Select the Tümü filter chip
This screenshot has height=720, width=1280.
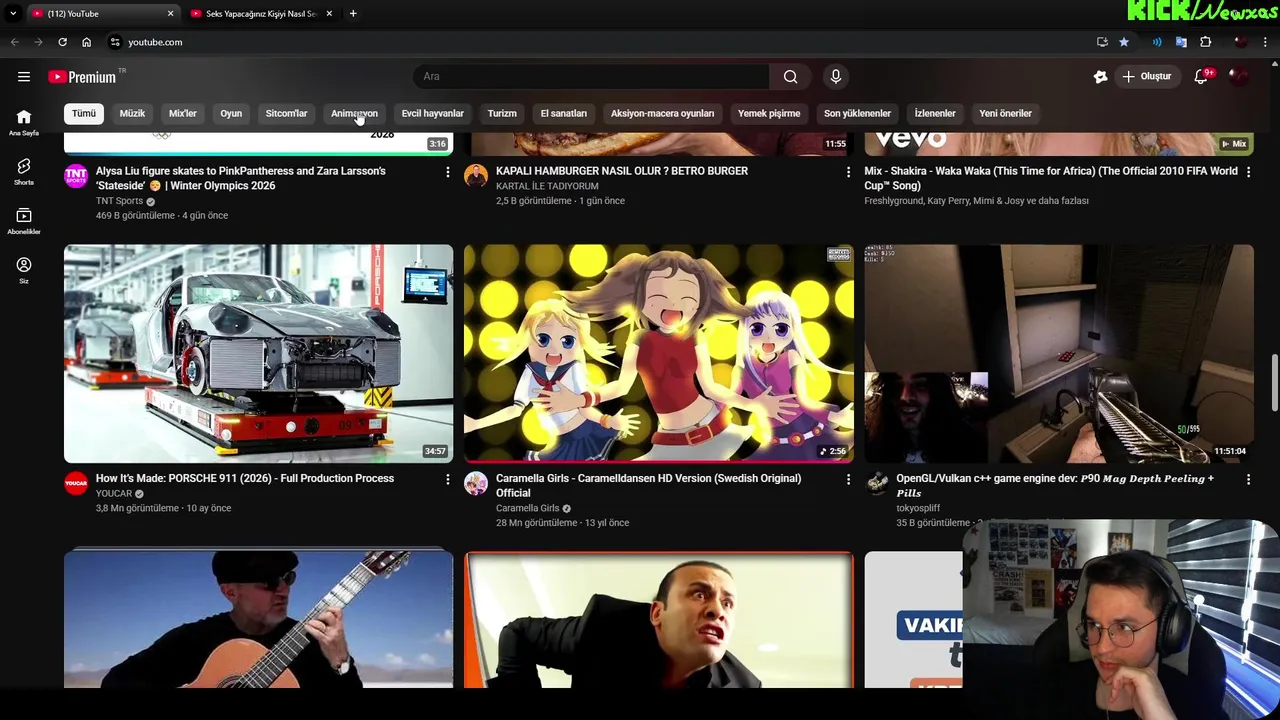(x=84, y=113)
